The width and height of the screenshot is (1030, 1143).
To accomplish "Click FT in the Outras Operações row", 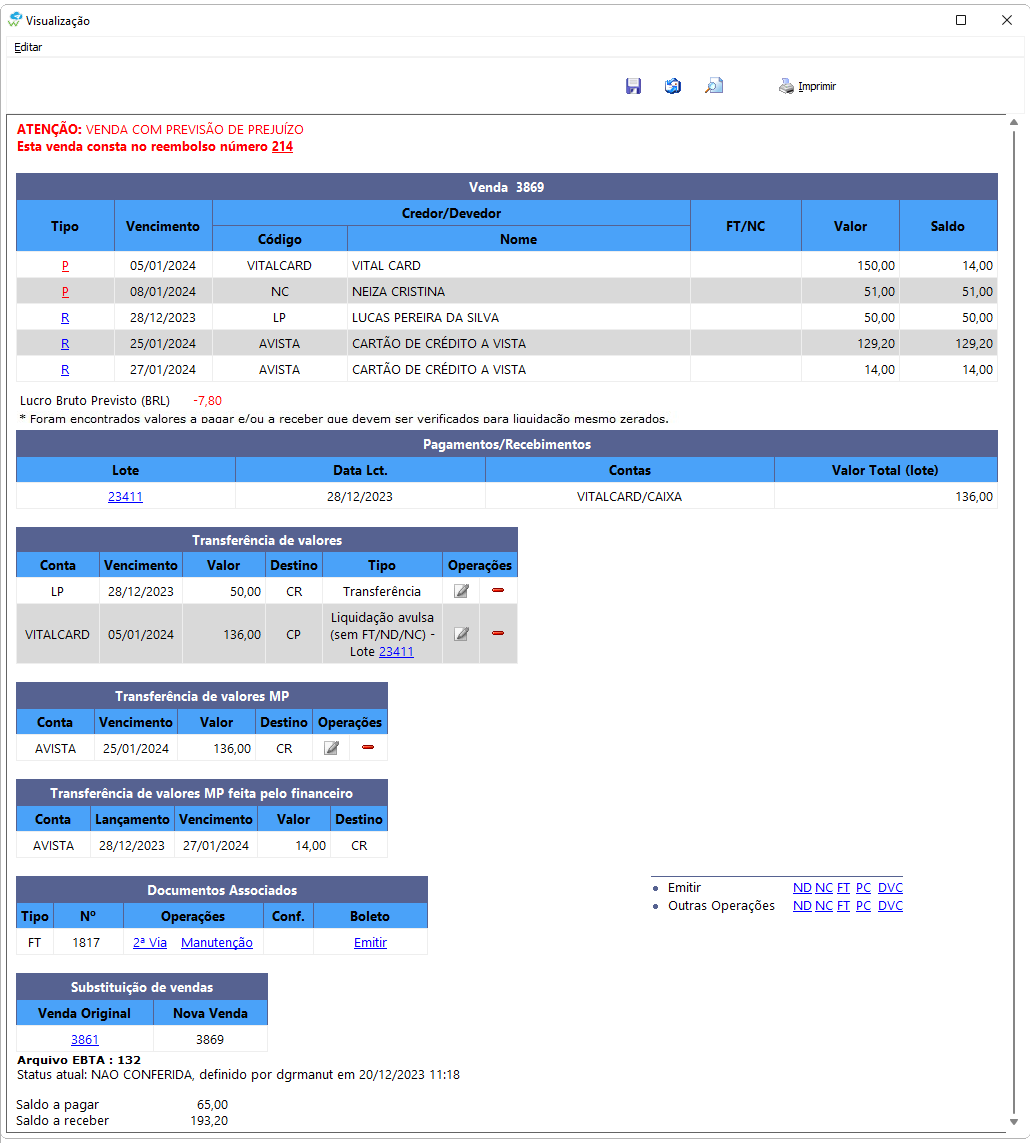I will [843, 905].
